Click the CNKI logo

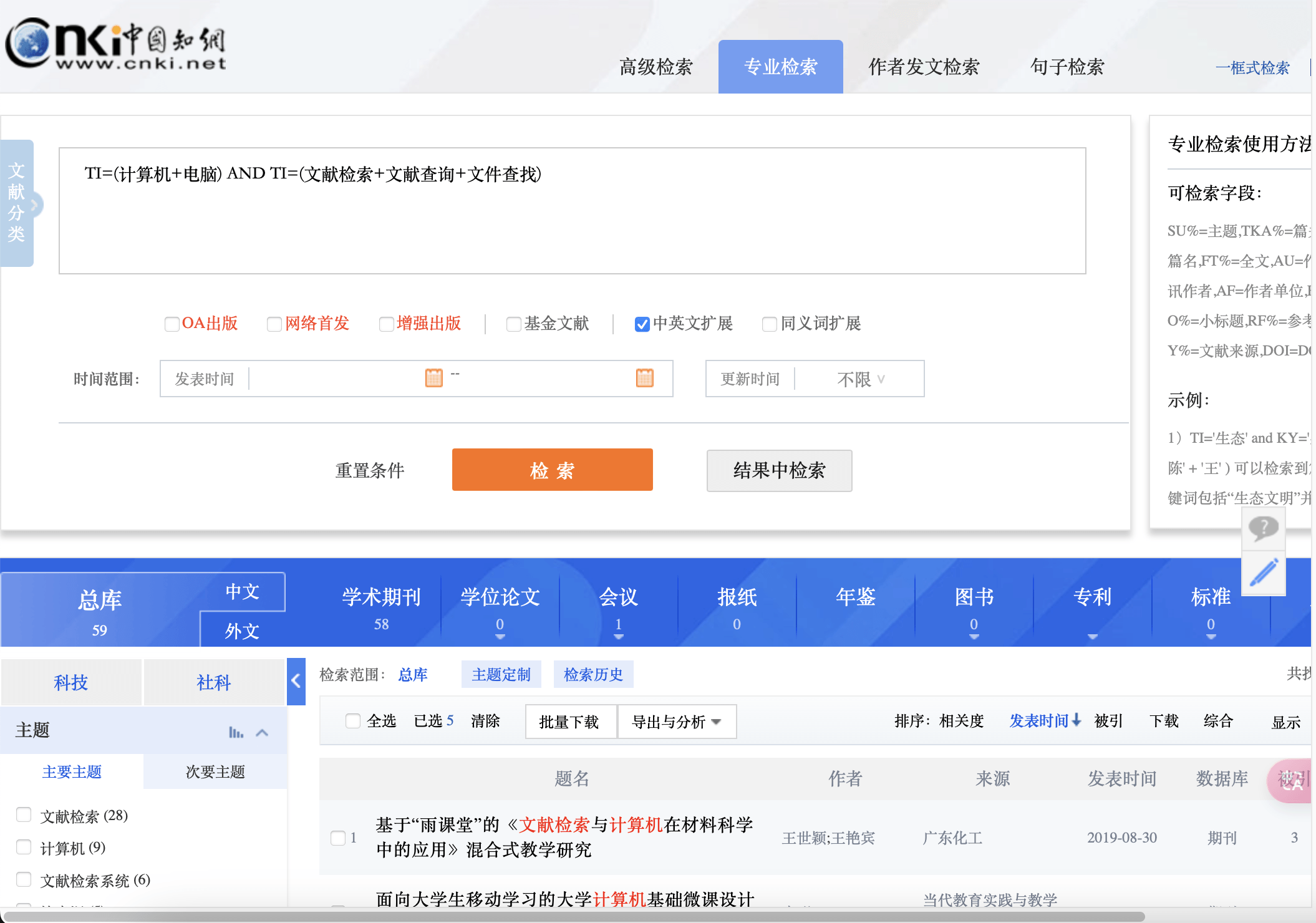[x=116, y=44]
